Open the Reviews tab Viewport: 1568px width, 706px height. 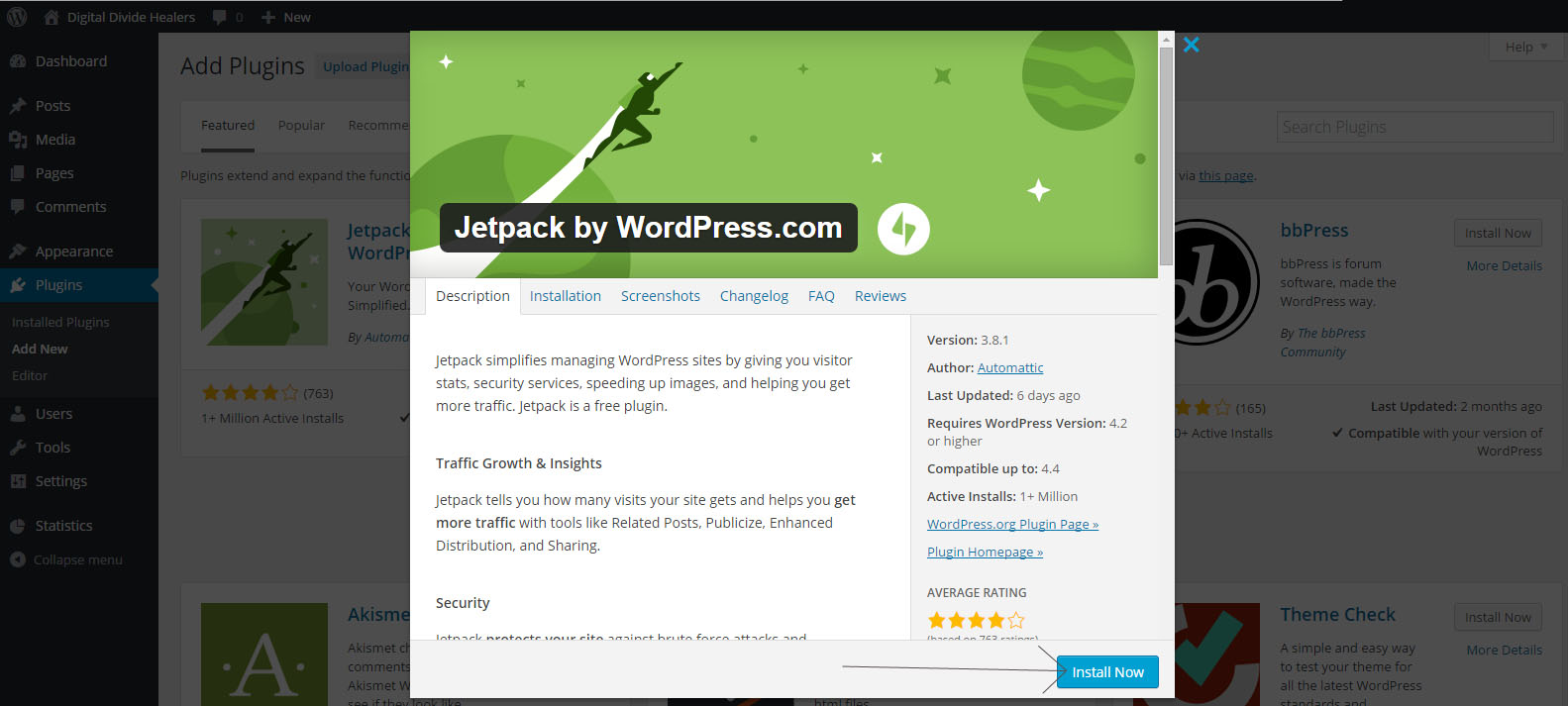[881, 296]
